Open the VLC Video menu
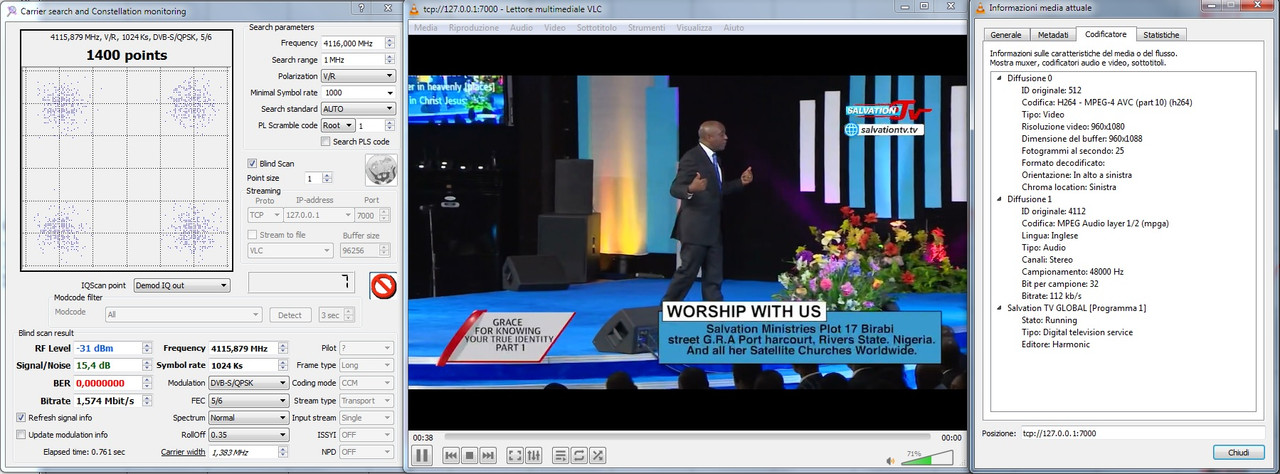Viewport: 1280px width, 474px height. 555,28
